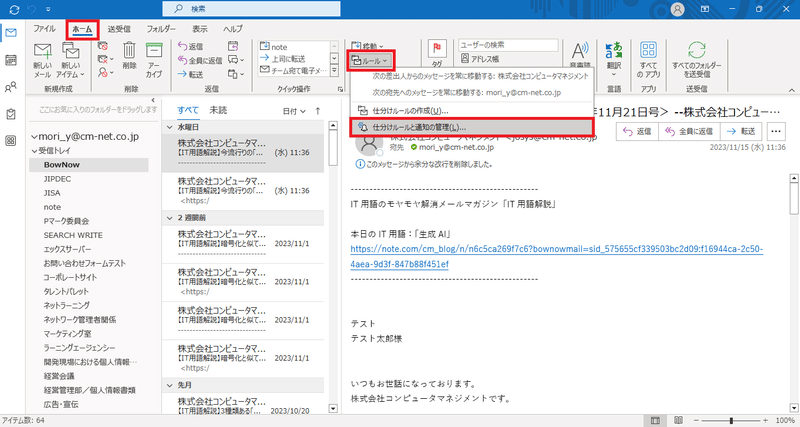Start the 音声読み上げ read aloud tool
800x427 pixels.
[x=580, y=55]
